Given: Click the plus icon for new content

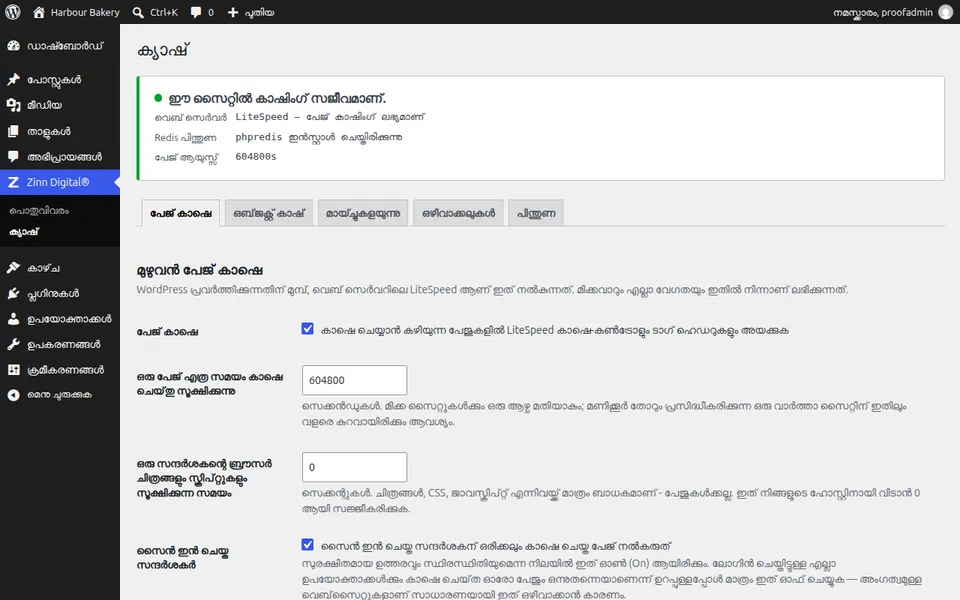Looking at the screenshot, I should [233, 12].
